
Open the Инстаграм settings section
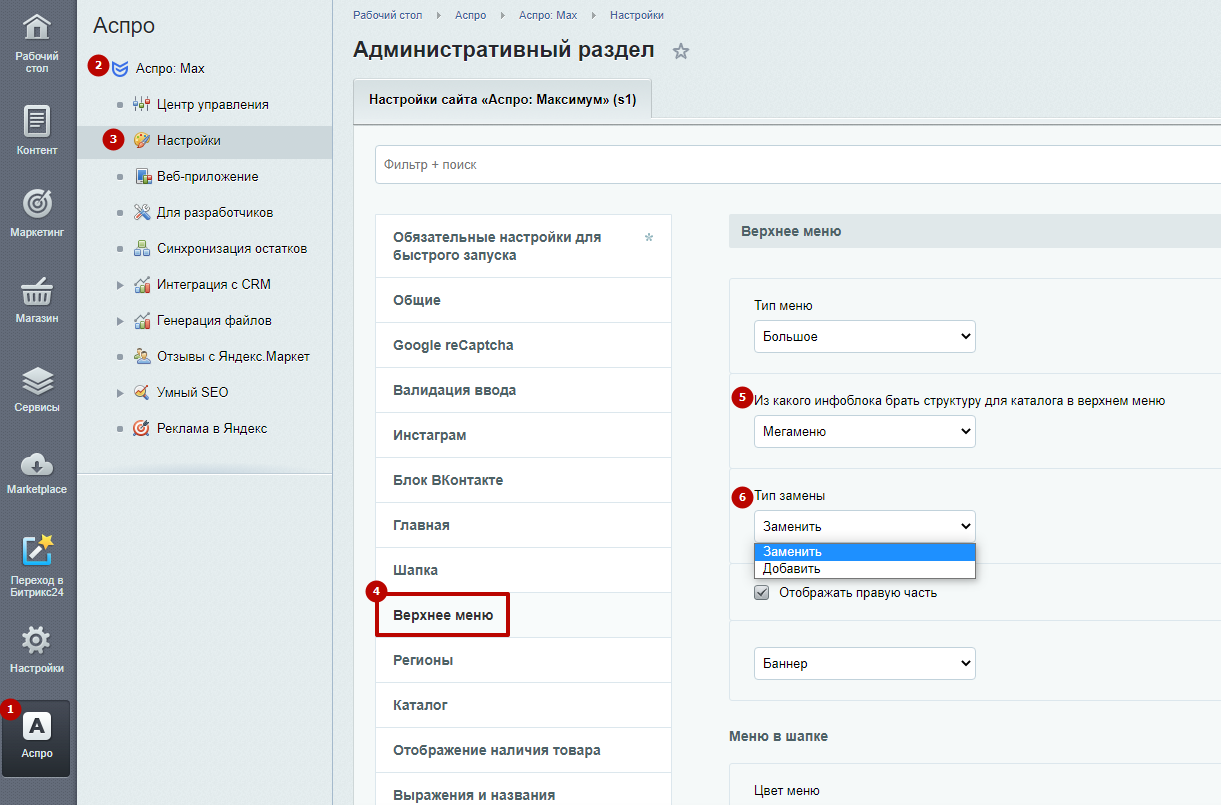click(523, 435)
